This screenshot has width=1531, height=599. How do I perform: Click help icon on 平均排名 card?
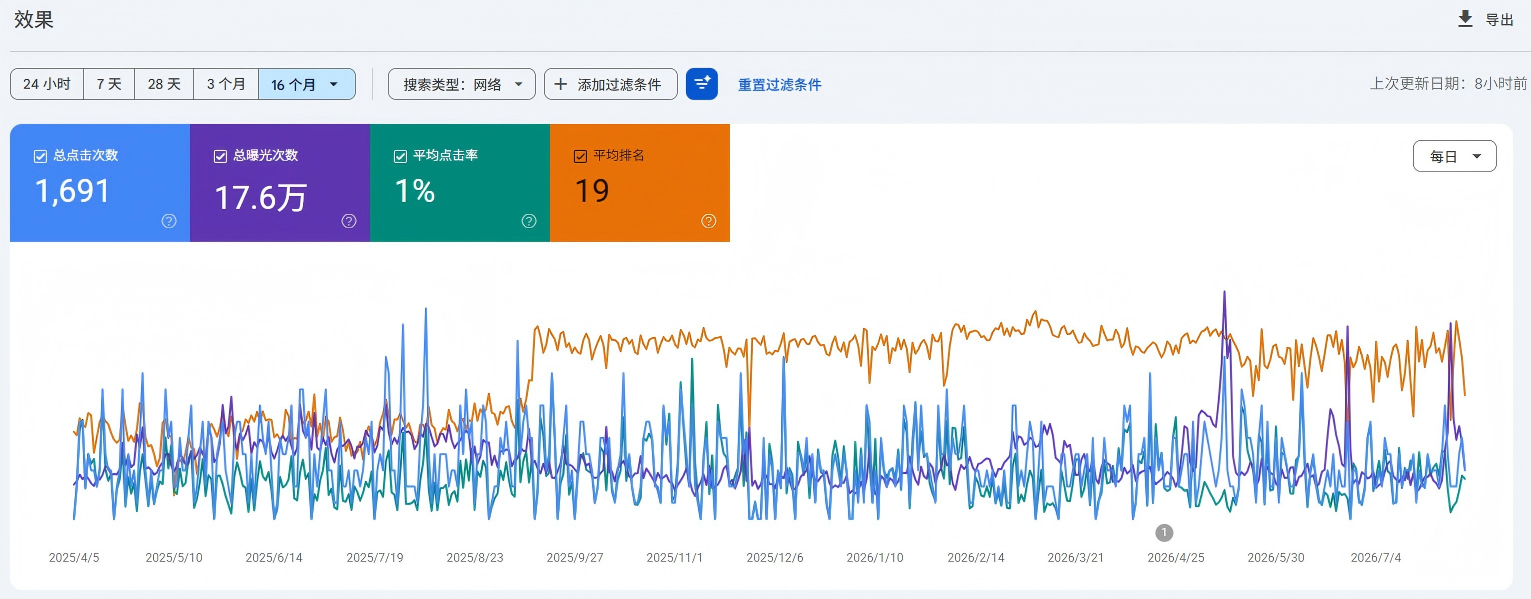tap(709, 221)
